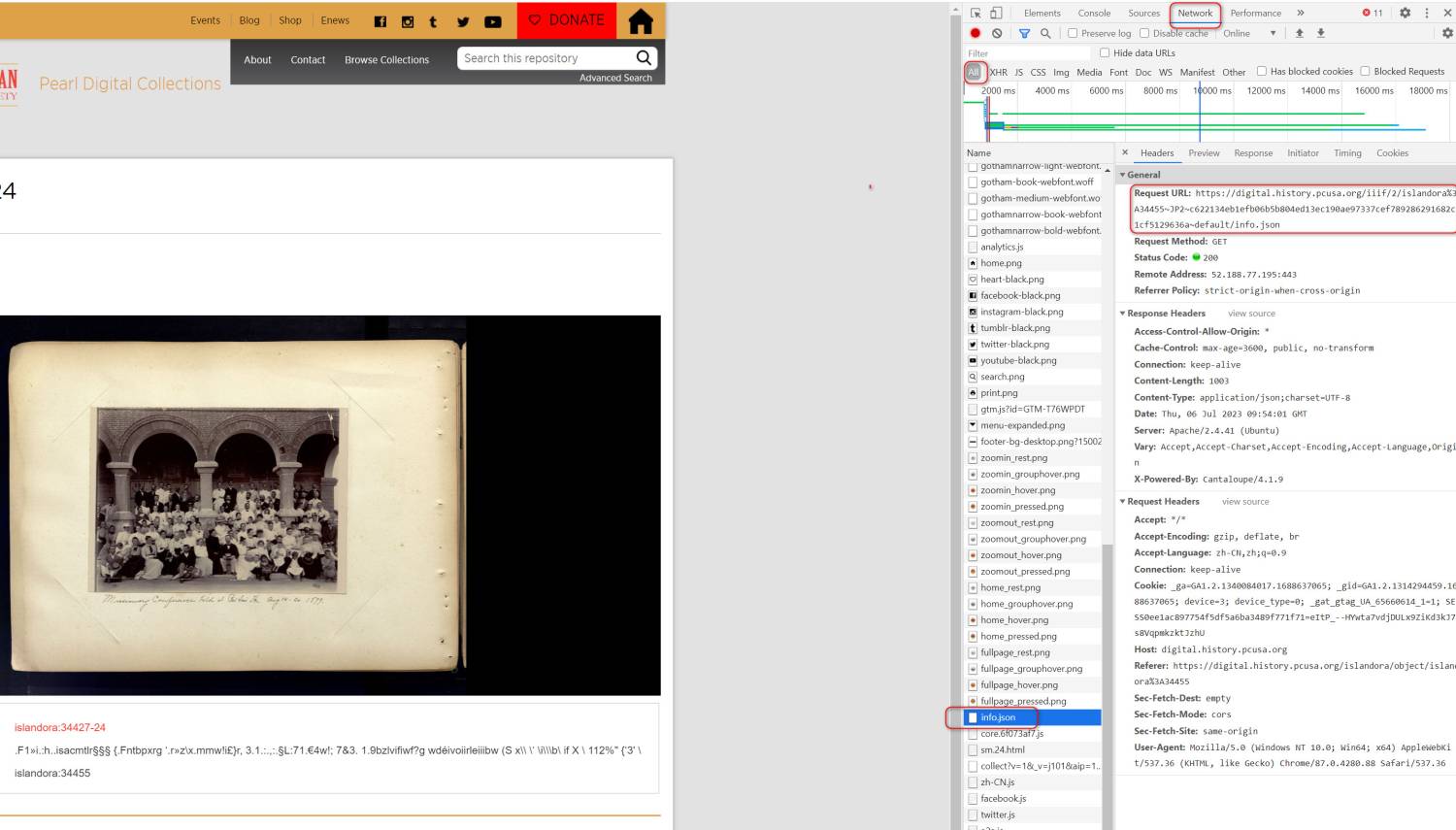This screenshot has height=830, width=1456.
Task: Show more DevTools tabs via chevron
Action: click(1301, 13)
